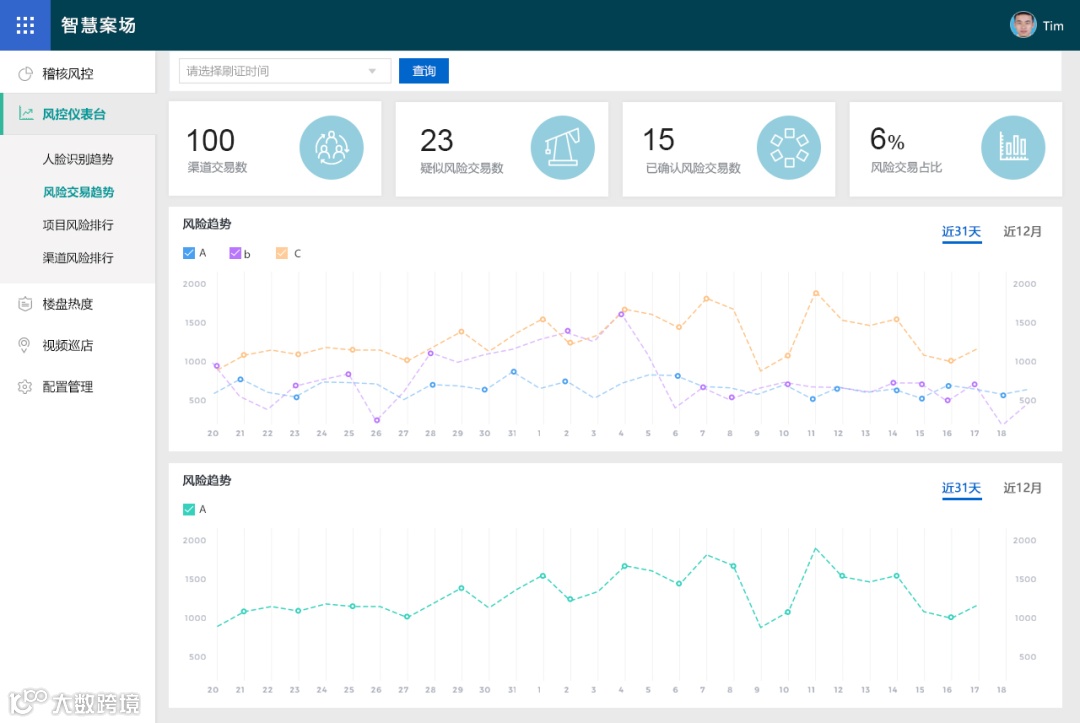Switch first chart to 近12月 tab

pyautogui.click(x=1022, y=231)
